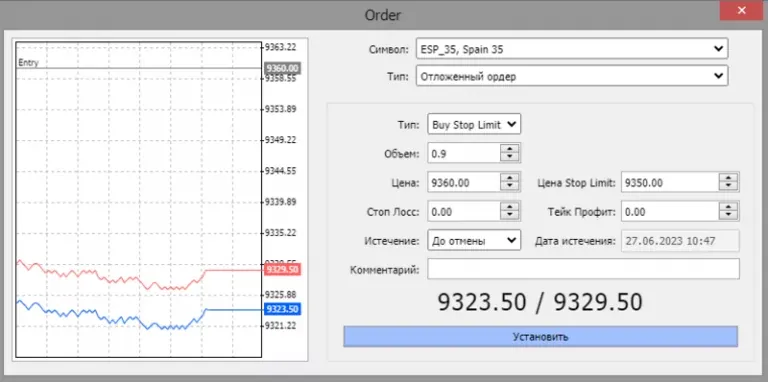Decrease Тейк Профит value with down arrow
The width and height of the screenshot is (768, 382).
(728, 215)
